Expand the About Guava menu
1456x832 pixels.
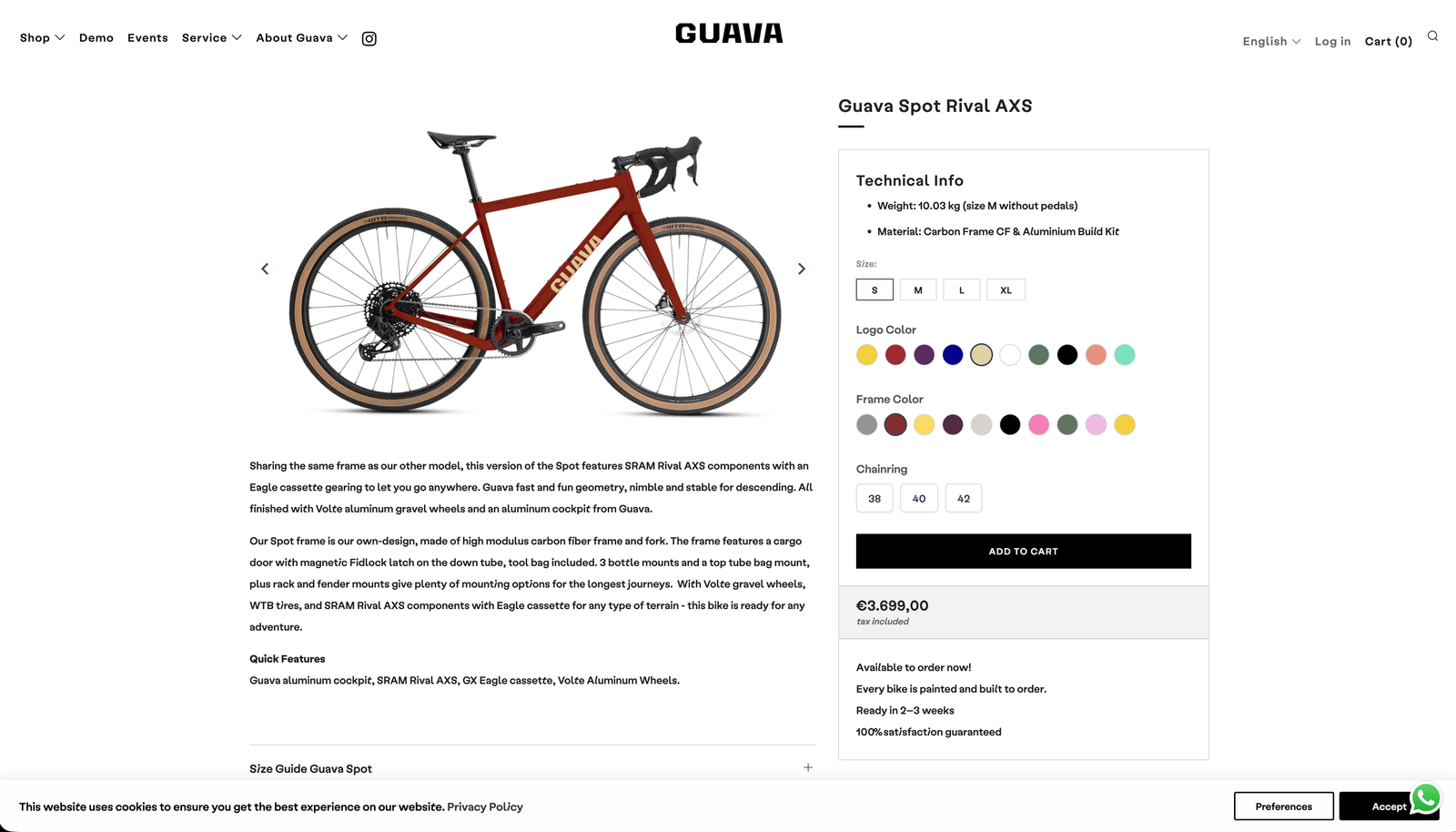[301, 38]
